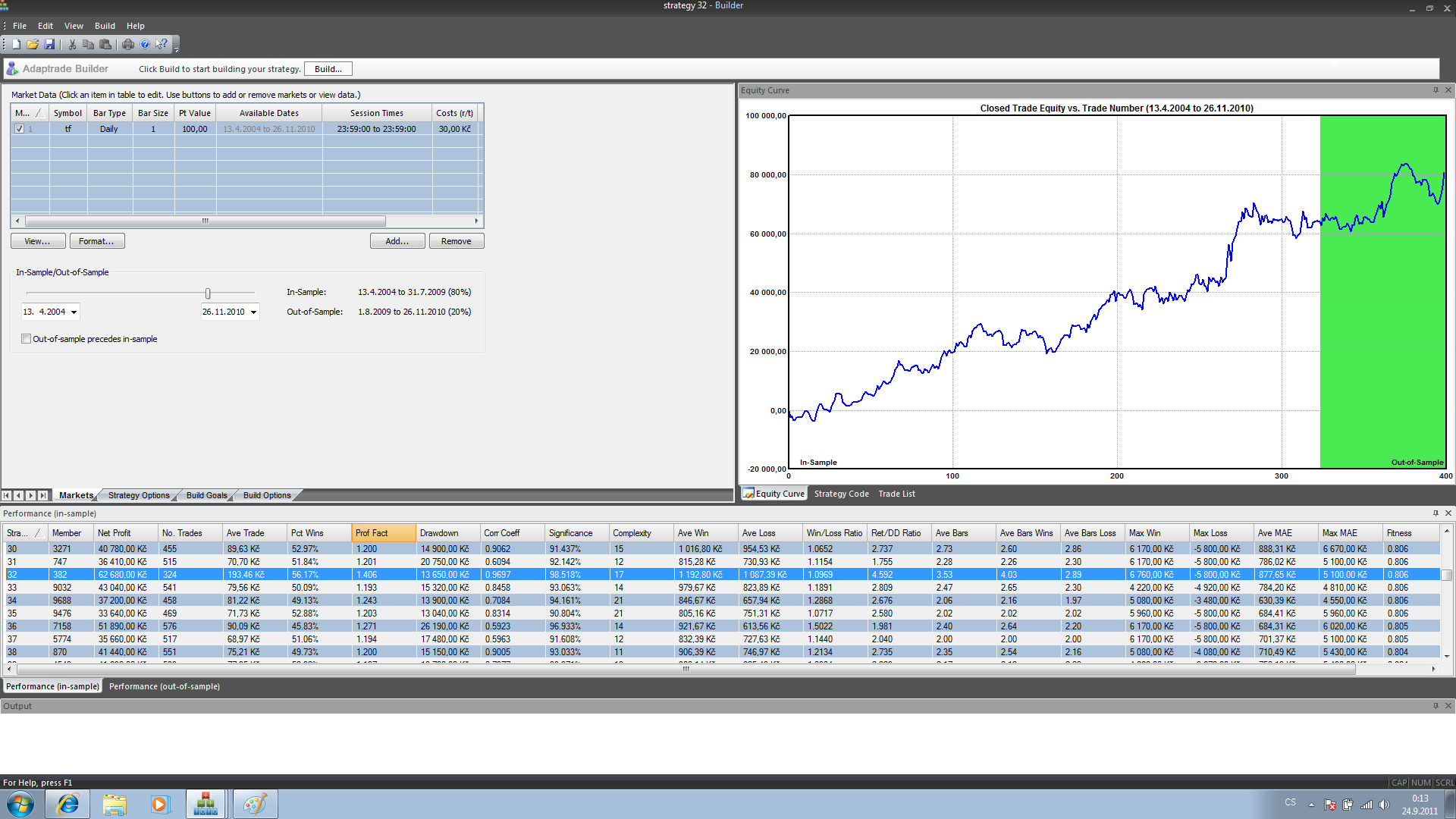Uncheck market 1 row checkbox
Image resolution: width=1456 pixels, height=819 pixels.
(x=19, y=129)
